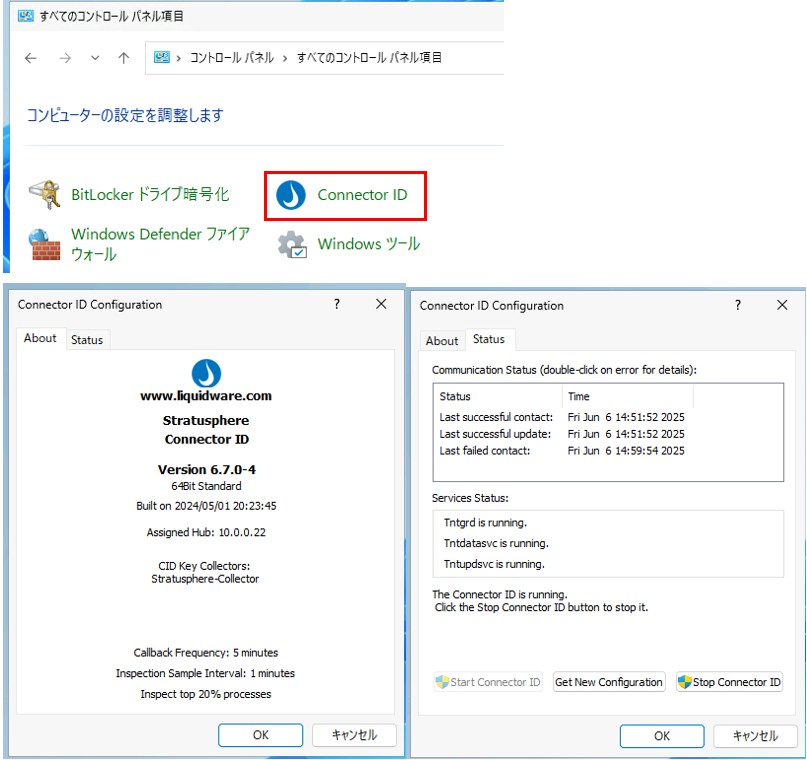807x760 pixels.
Task: Select Last successful contact row
Action: (x=562, y=417)
